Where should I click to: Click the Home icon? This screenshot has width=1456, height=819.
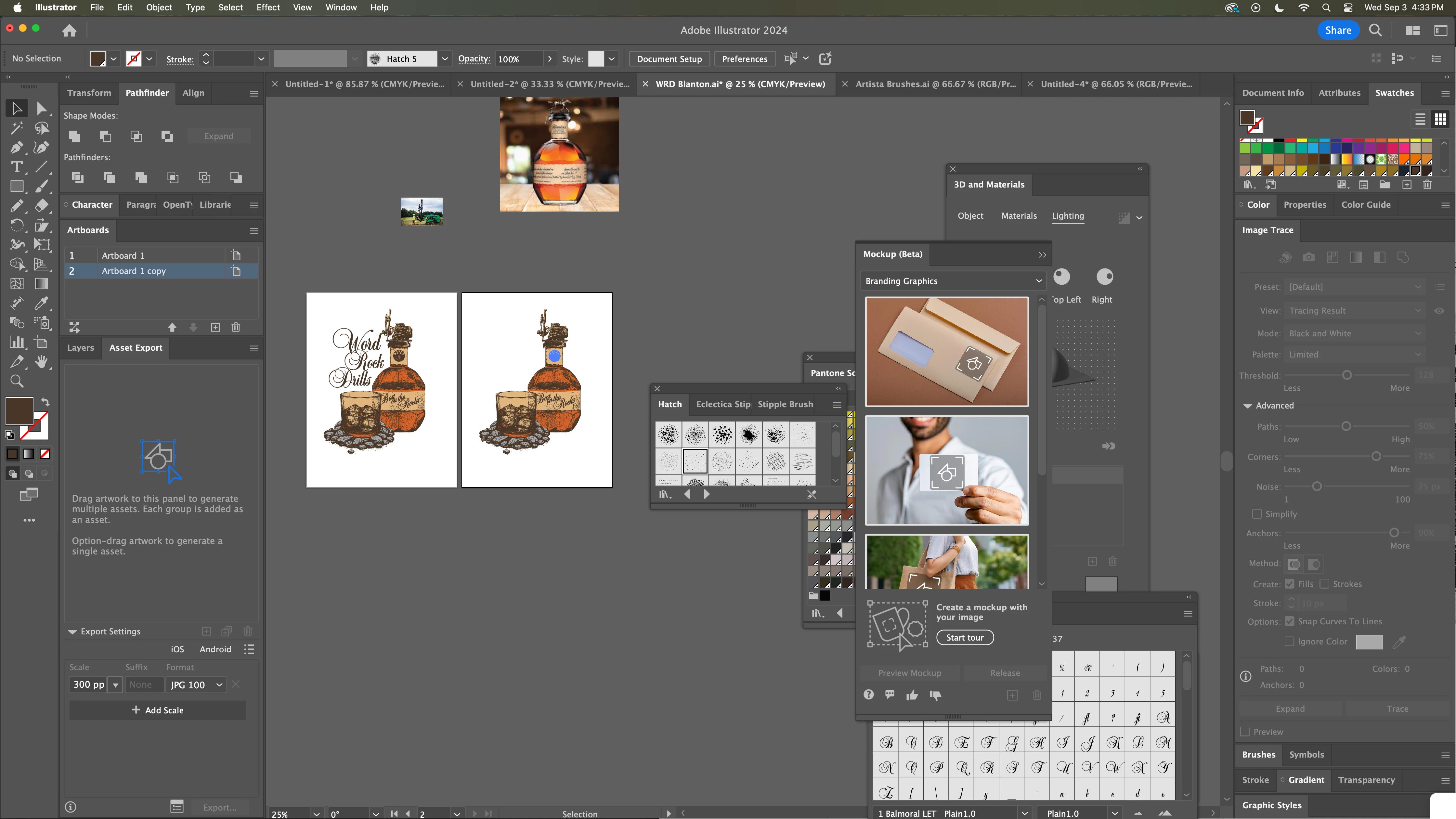click(69, 31)
